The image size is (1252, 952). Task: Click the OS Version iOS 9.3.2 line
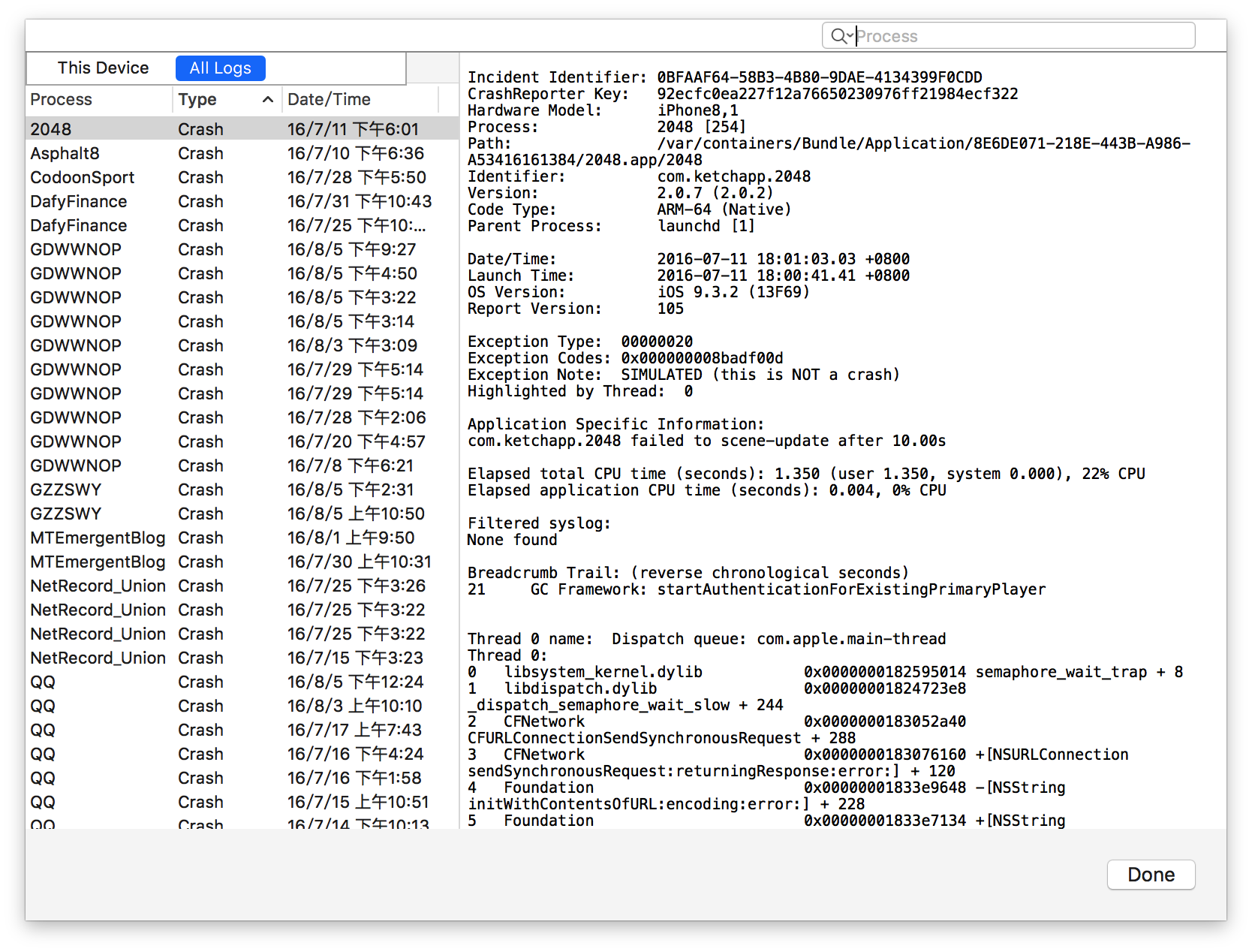click(639, 292)
